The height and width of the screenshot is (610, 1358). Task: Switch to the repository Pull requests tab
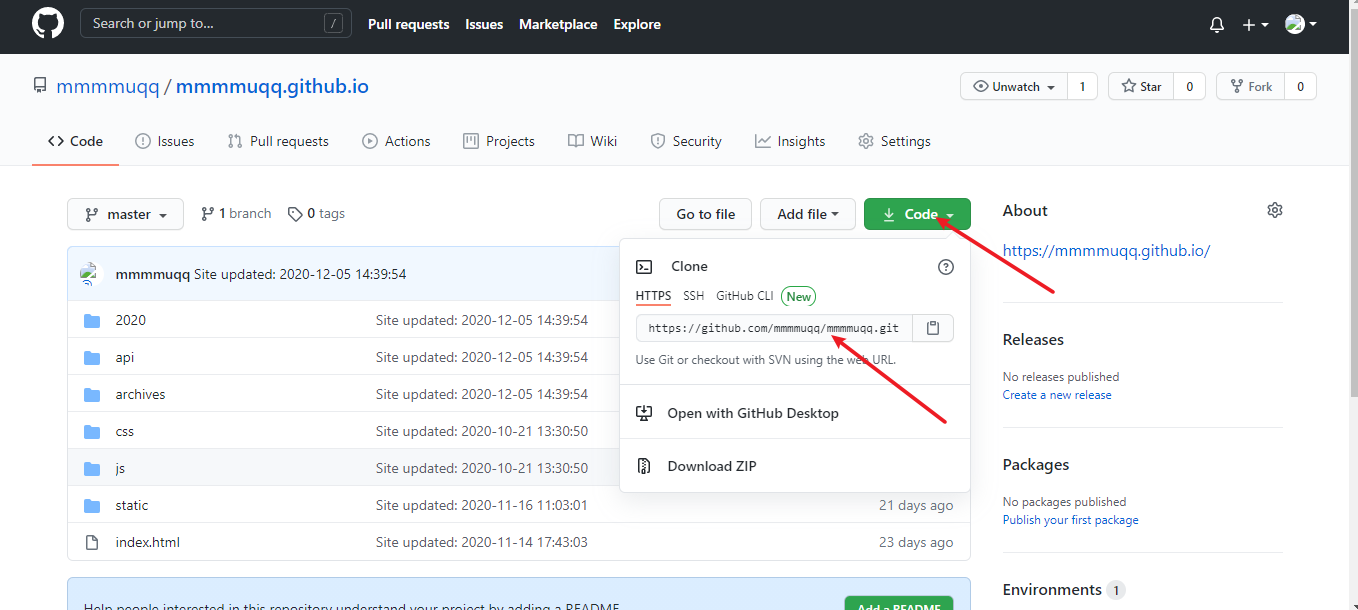click(x=278, y=141)
